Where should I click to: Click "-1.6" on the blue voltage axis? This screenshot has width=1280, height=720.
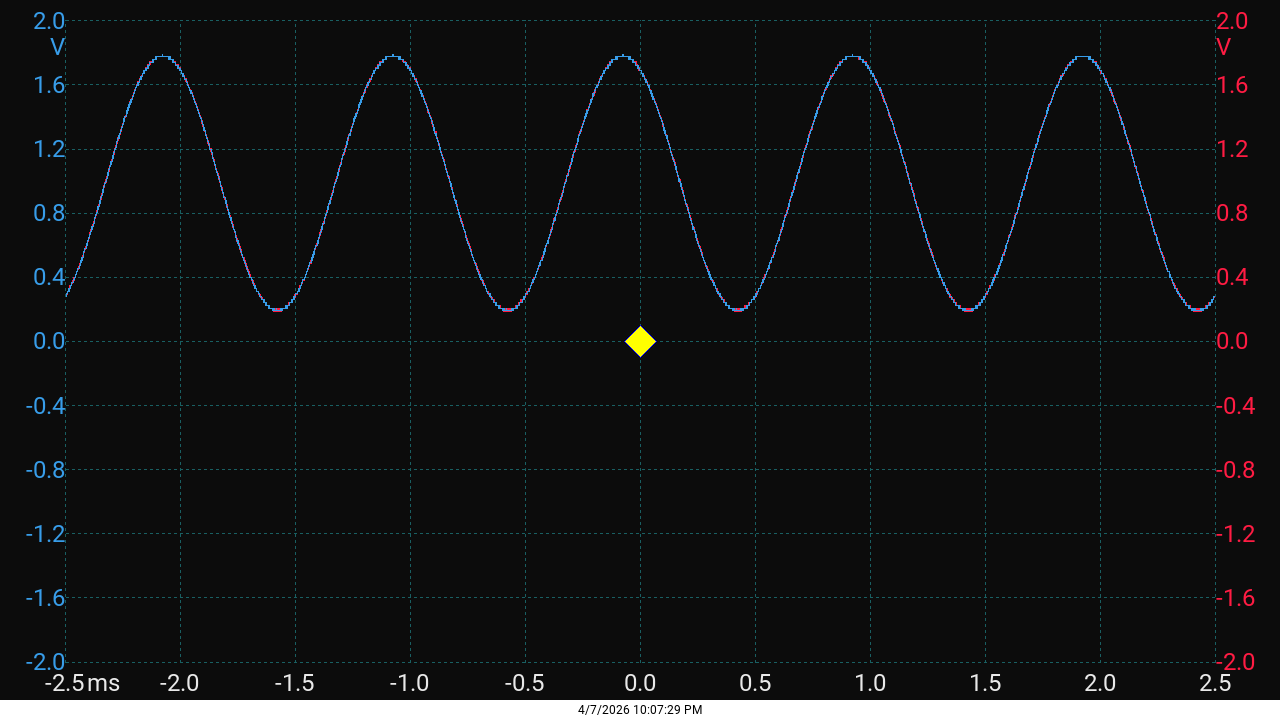coord(46,598)
